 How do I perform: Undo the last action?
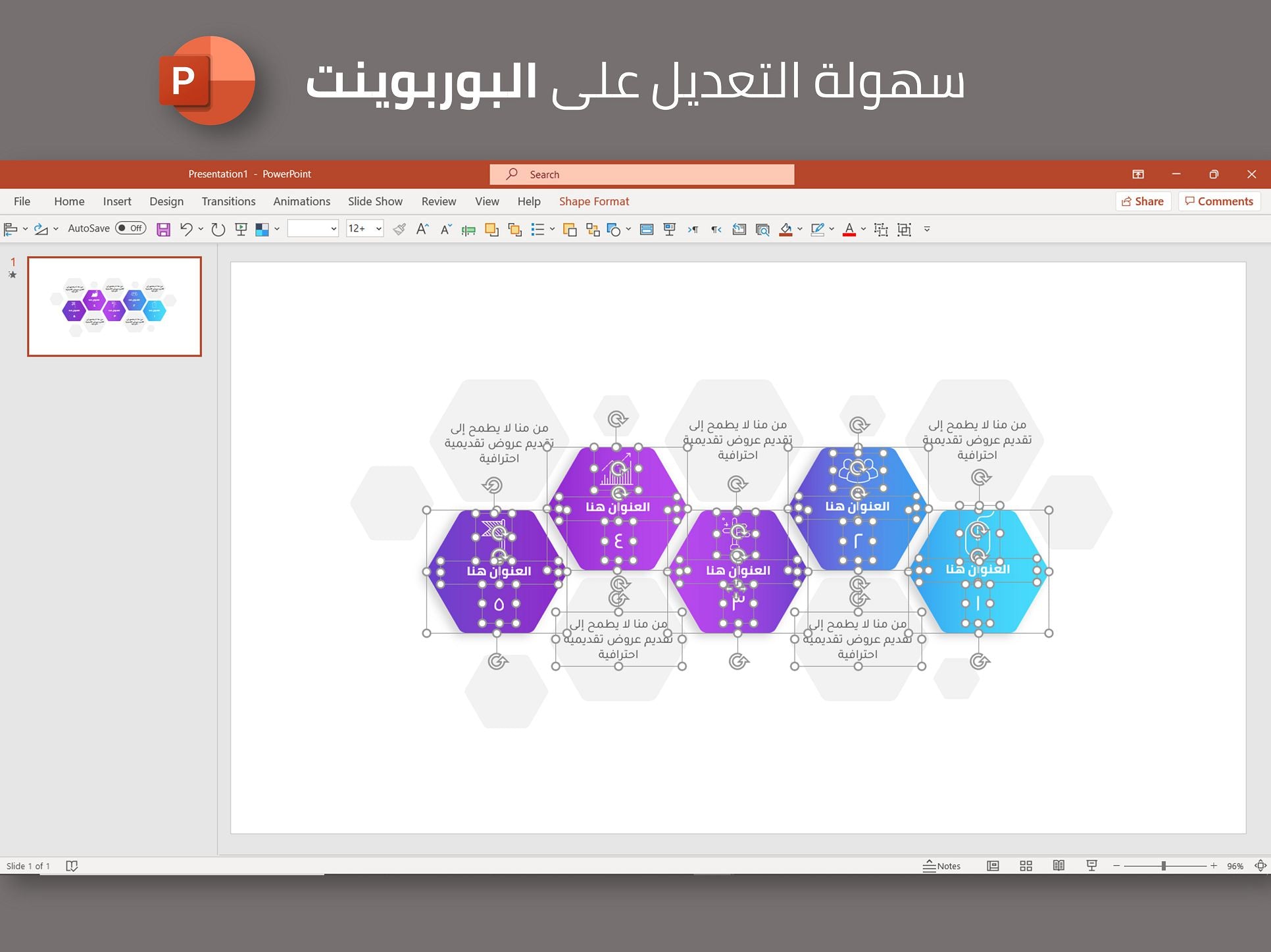(186, 229)
